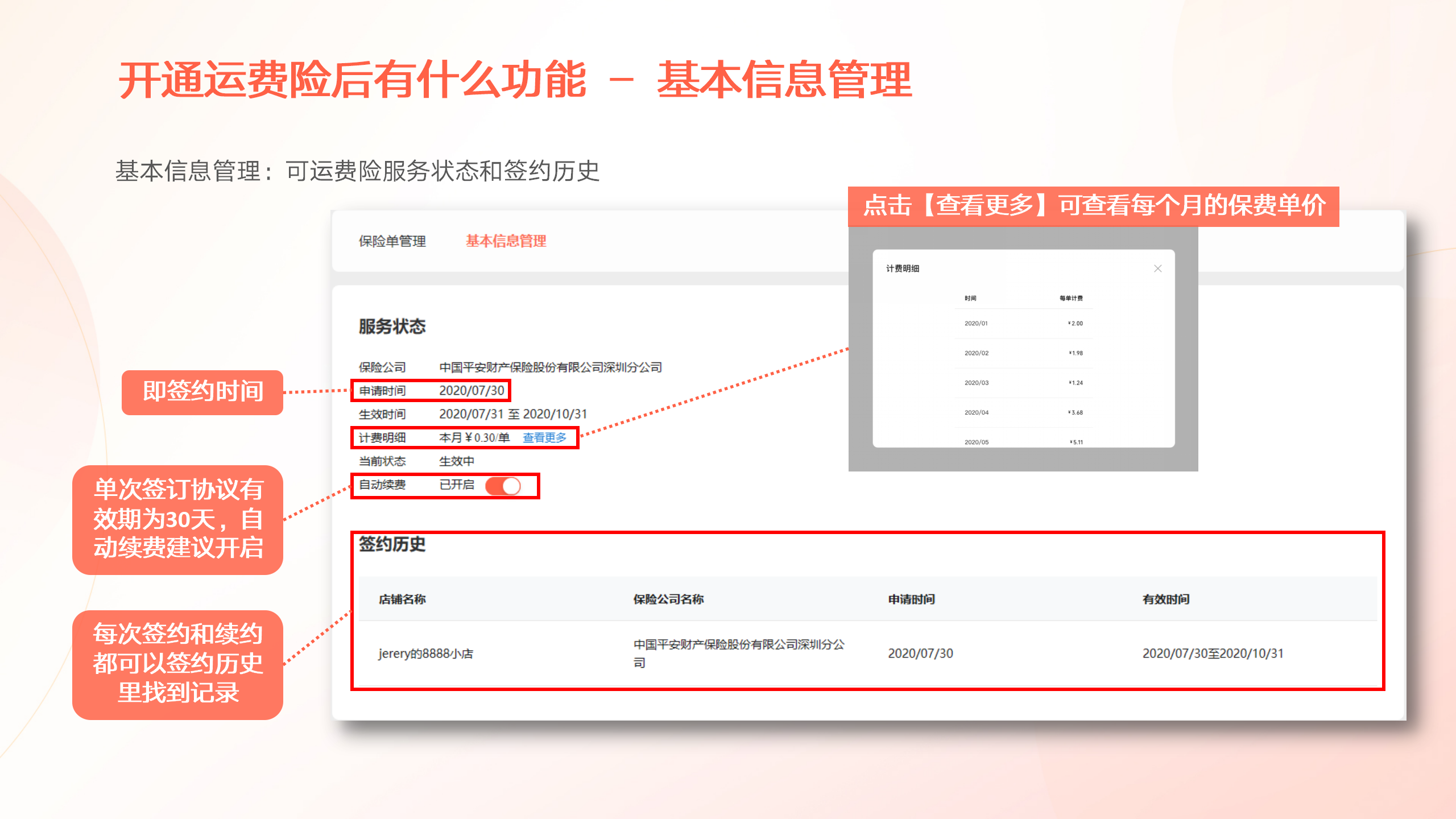Image resolution: width=1456 pixels, height=819 pixels.
Task: Click the 保险公司名称 column header
Action: pos(668,599)
